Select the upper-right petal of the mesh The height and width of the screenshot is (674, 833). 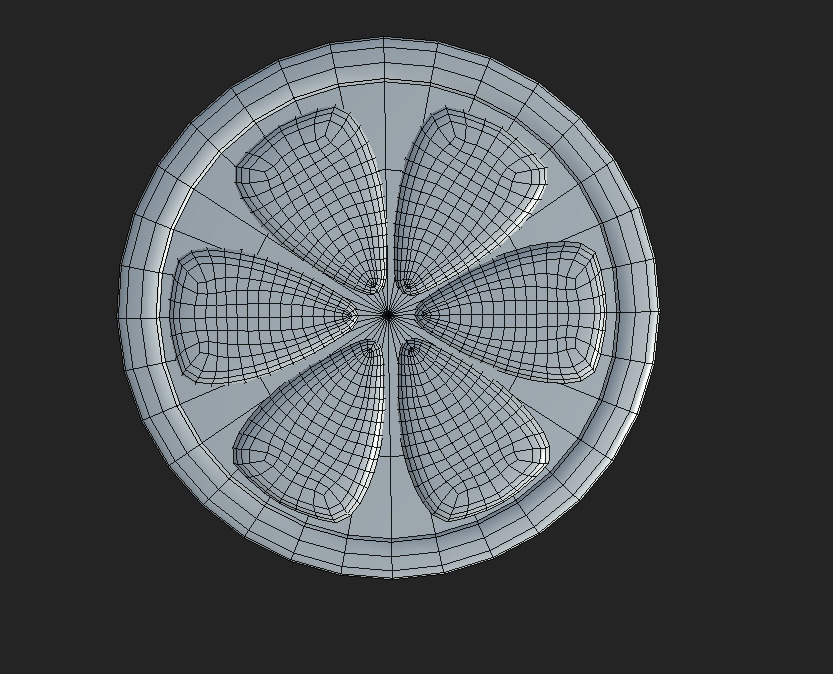471,201
